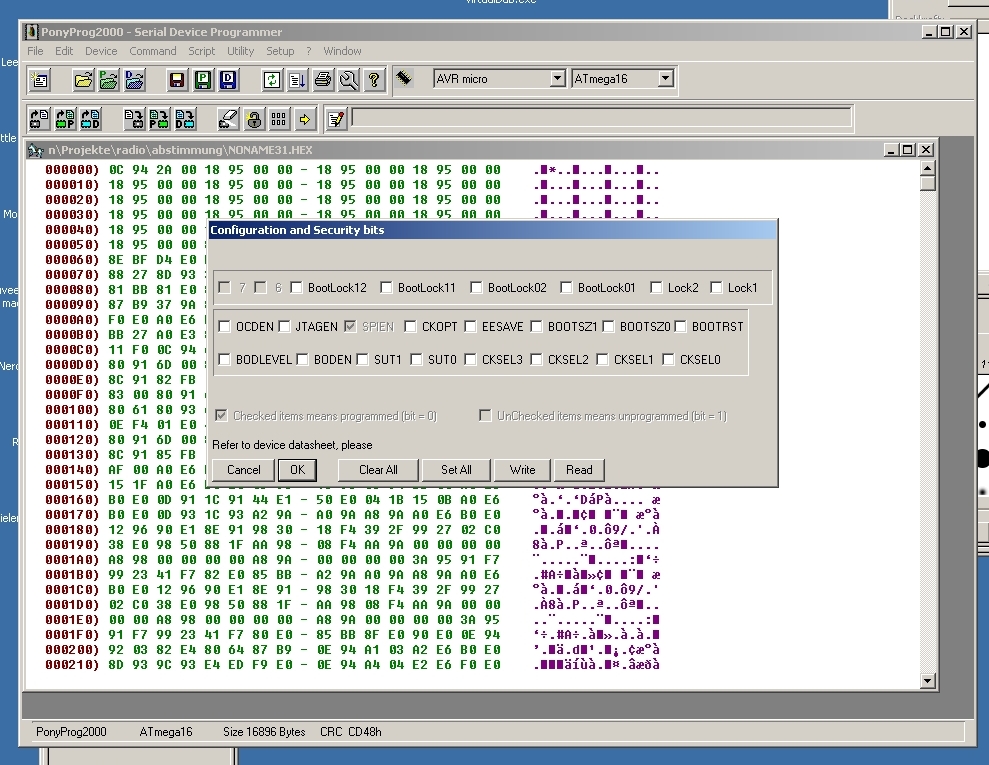Click the Open Device File folder icon
The height and width of the screenshot is (765, 989).
[83, 80]
